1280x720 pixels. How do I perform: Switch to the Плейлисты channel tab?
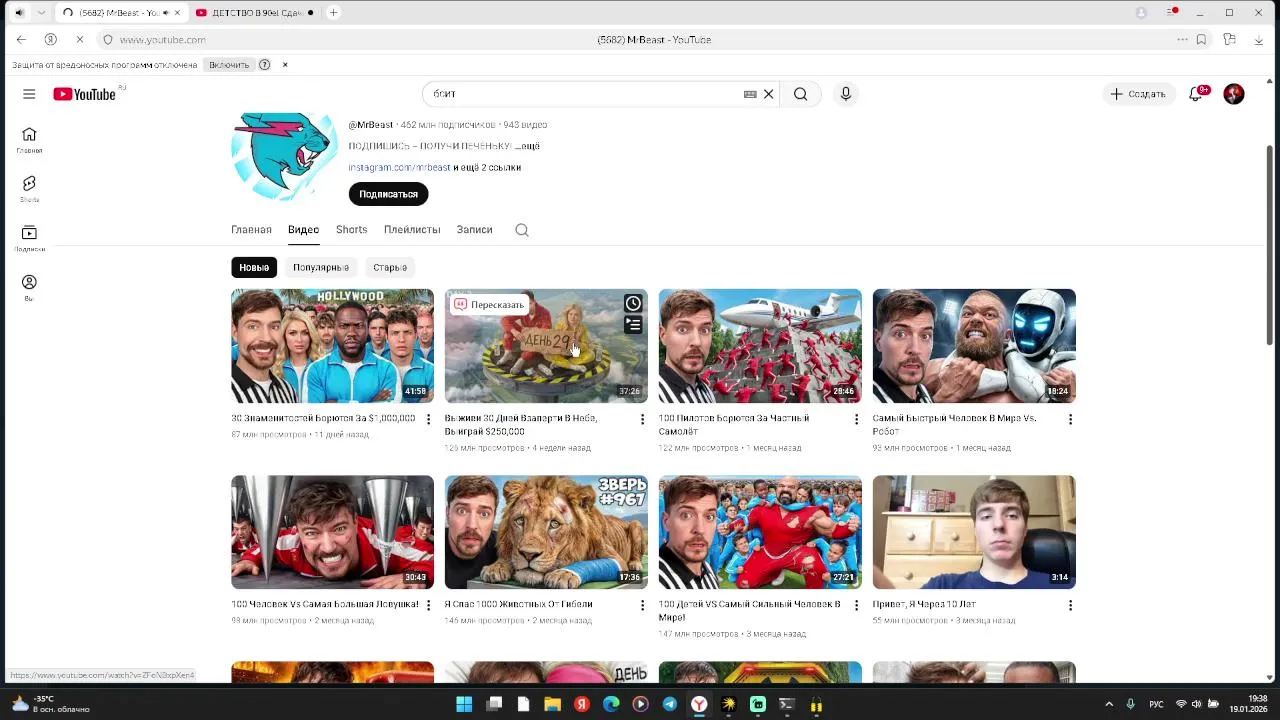412,230
